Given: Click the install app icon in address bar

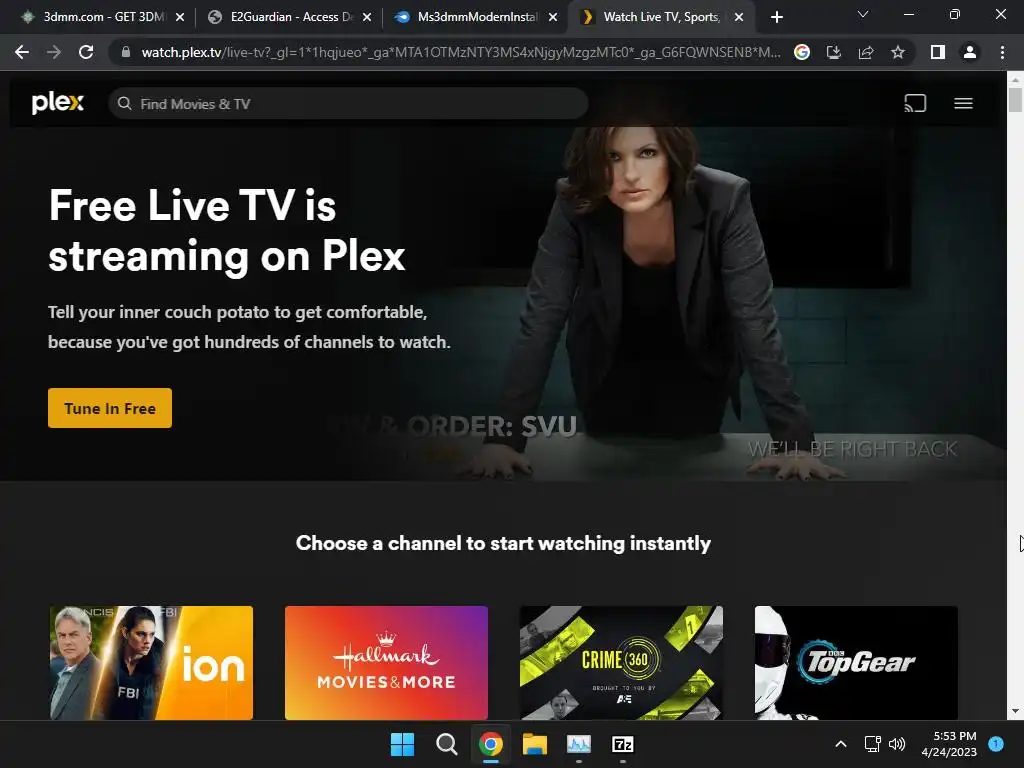Looking at the screenshot, I should (x=834, y=52).
